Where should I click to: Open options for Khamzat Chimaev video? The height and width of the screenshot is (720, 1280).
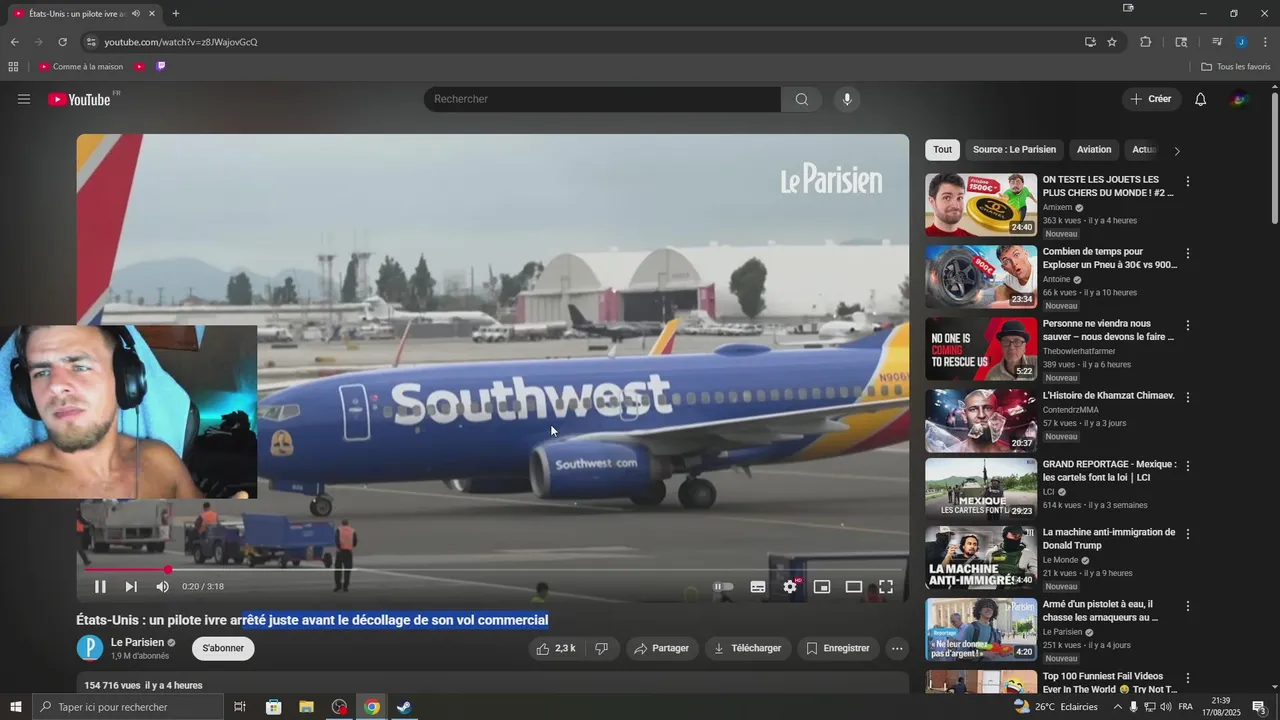(1188, 397)
